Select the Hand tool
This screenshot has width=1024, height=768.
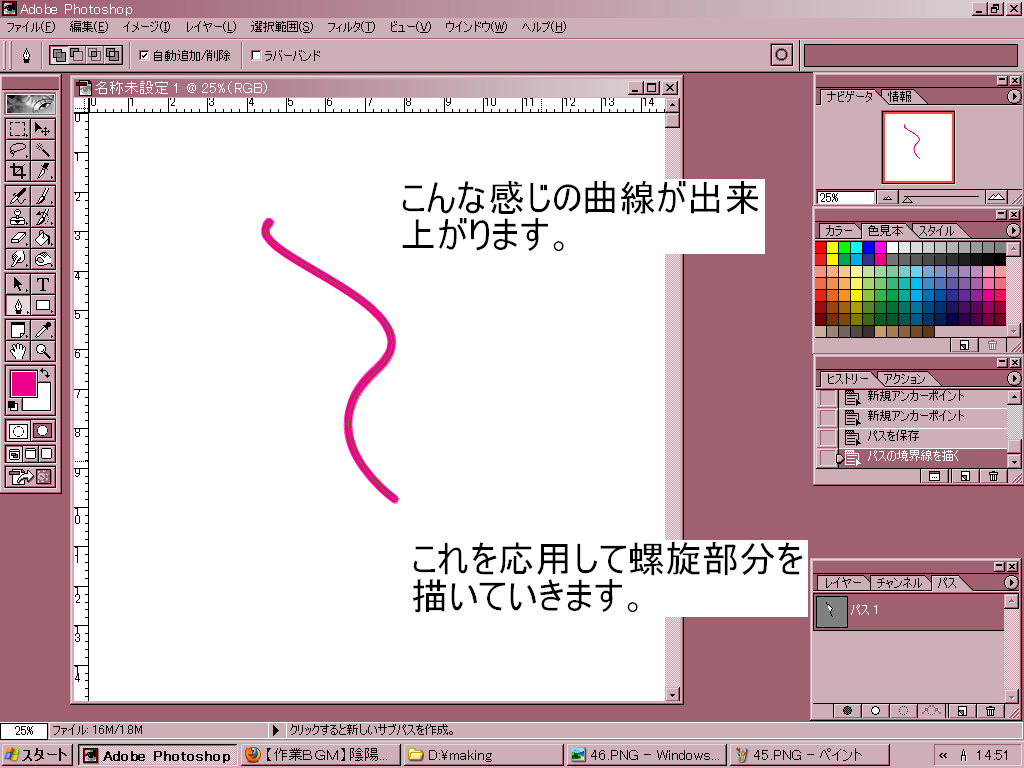(x=18, y=351)
